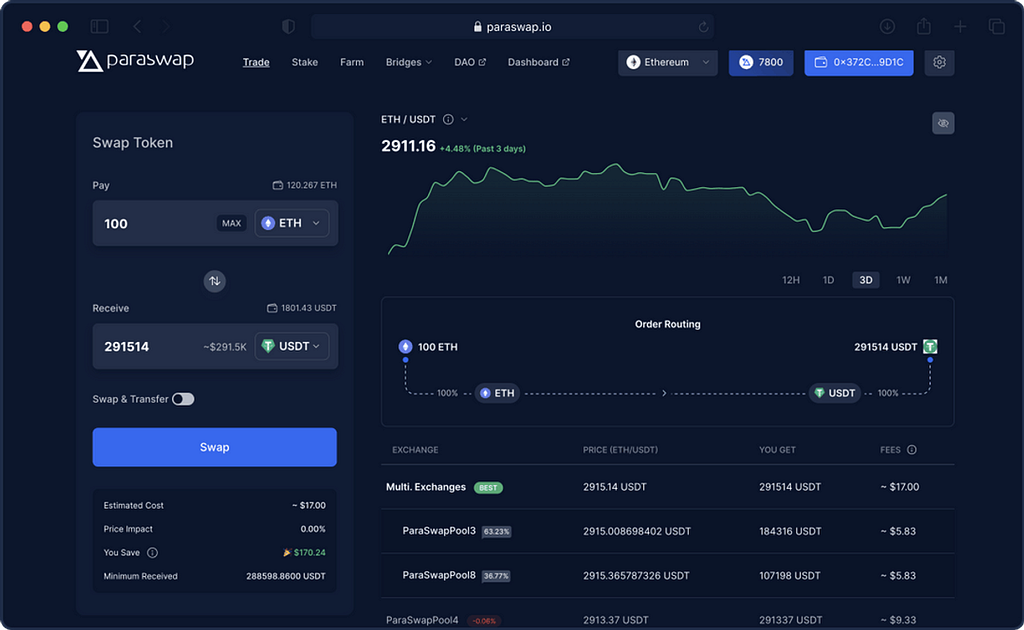Select the ParaSwapPool3 row
This screenshot has height=630, width=1024.
click(667, 531)
